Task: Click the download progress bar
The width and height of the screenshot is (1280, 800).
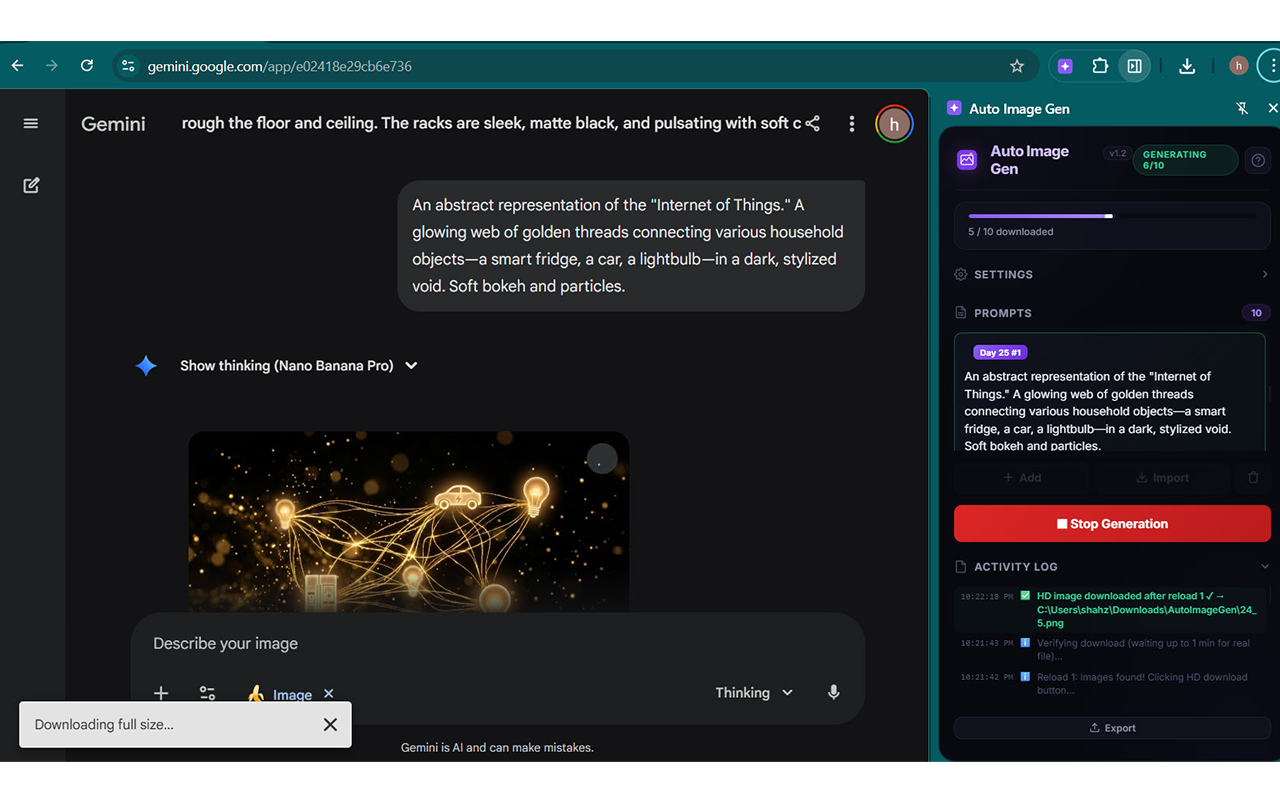Action: (1112, 216)
